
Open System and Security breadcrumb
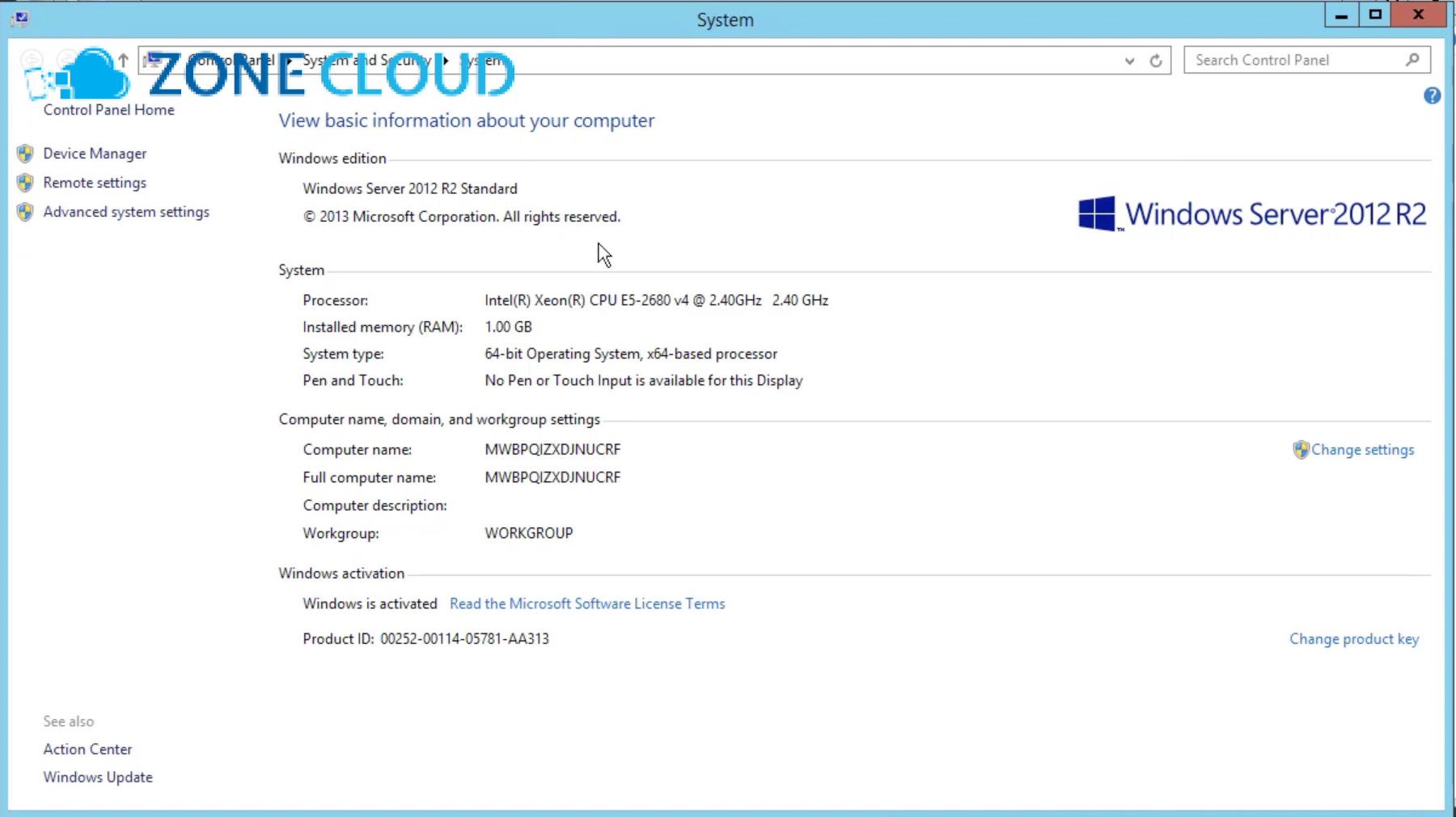(366, 61)
